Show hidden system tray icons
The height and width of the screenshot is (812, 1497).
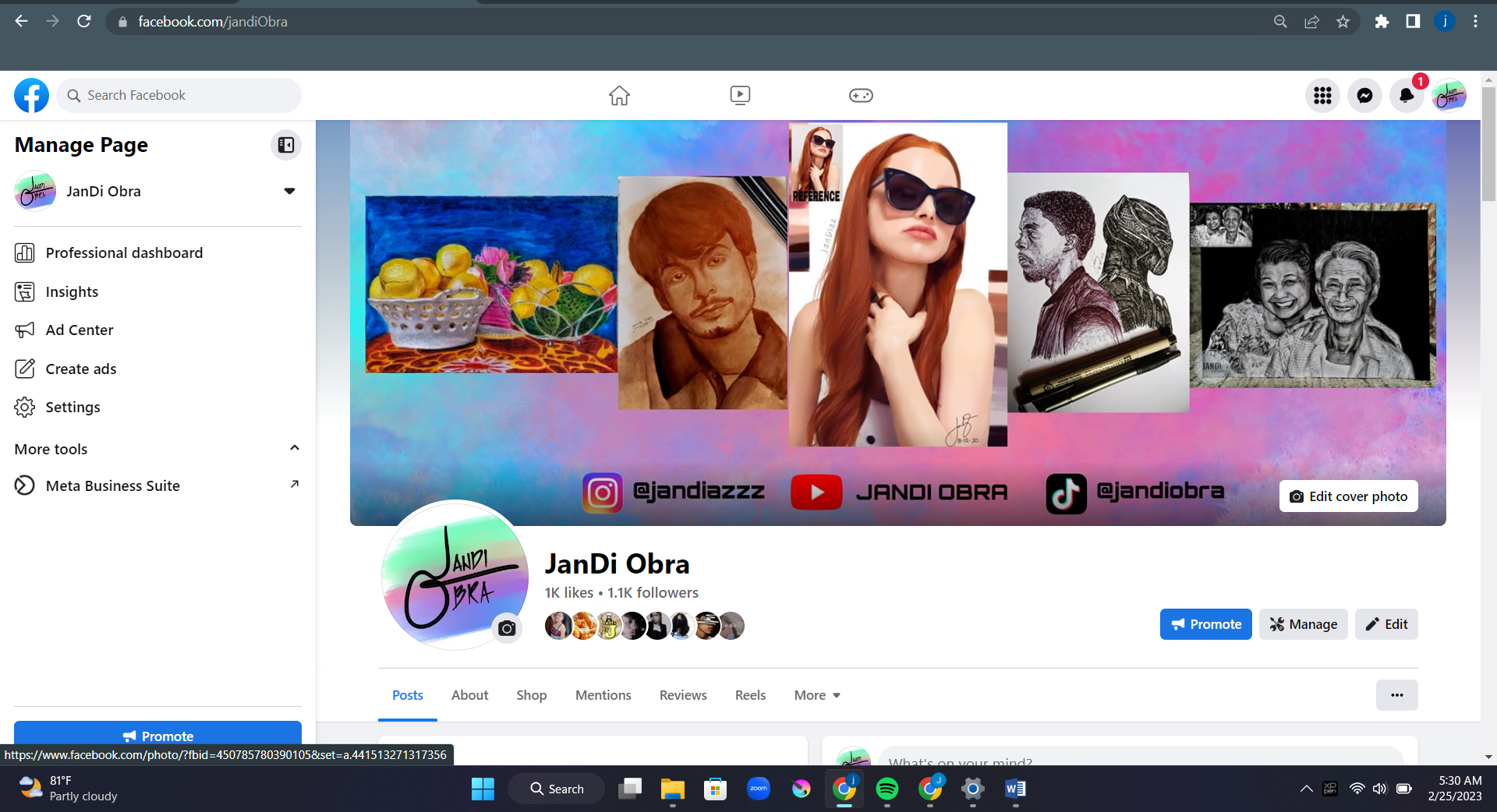1306,789
